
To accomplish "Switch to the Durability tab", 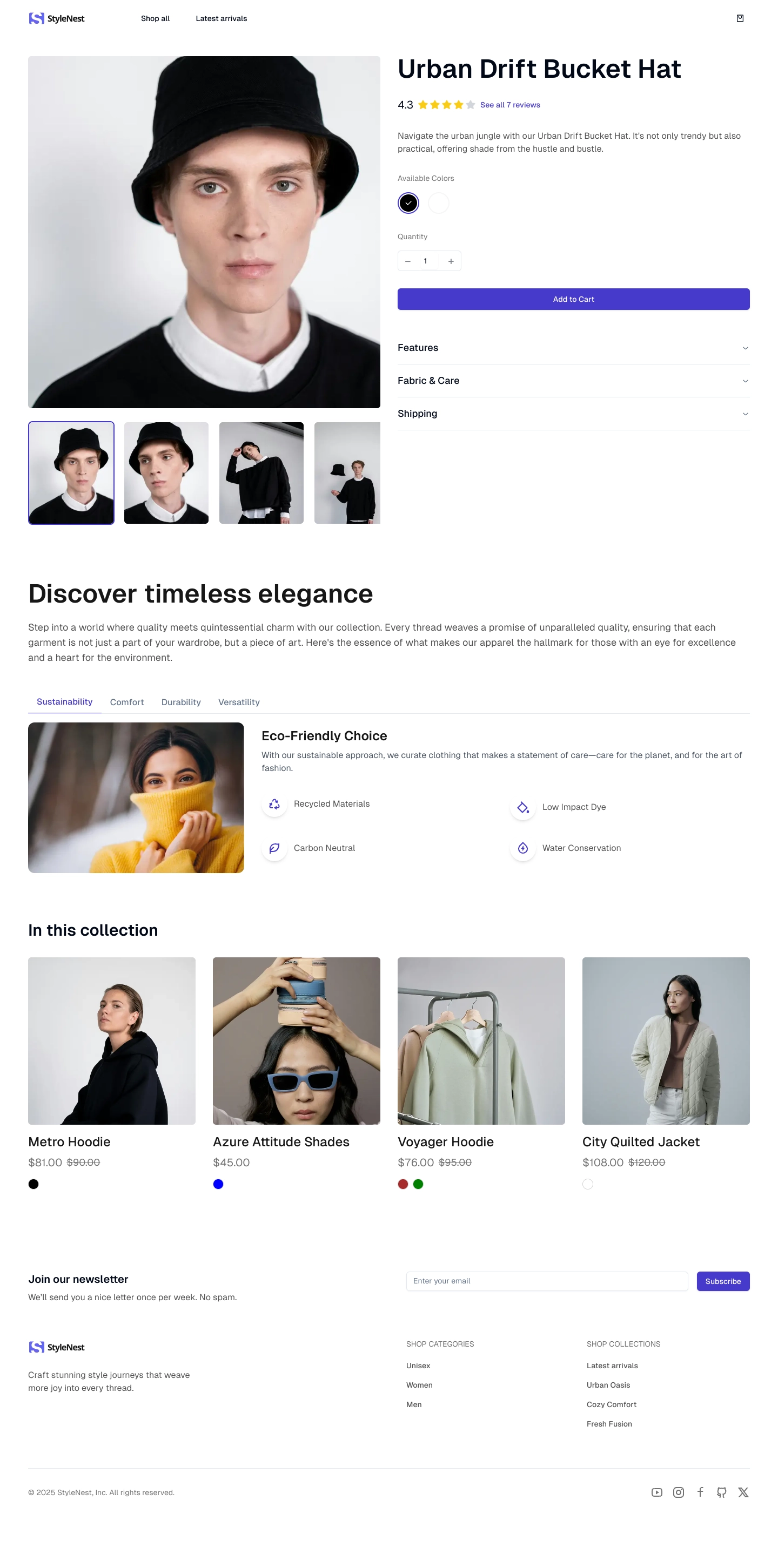I will tap(181, 702).
